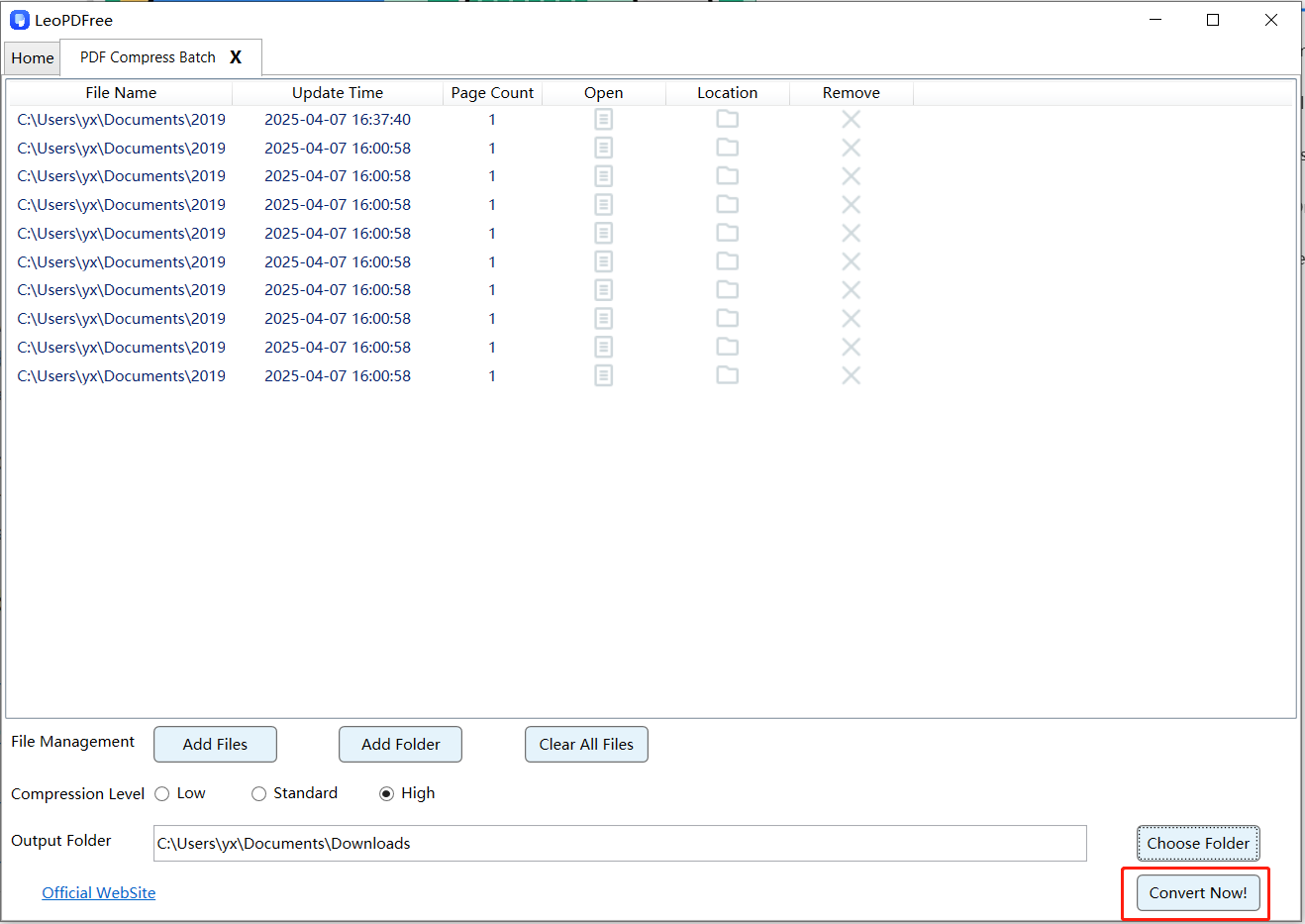Click Open document icon in fifth row
The width and height of the screenshot is (1305, 924).
click(x=603, y=234)
